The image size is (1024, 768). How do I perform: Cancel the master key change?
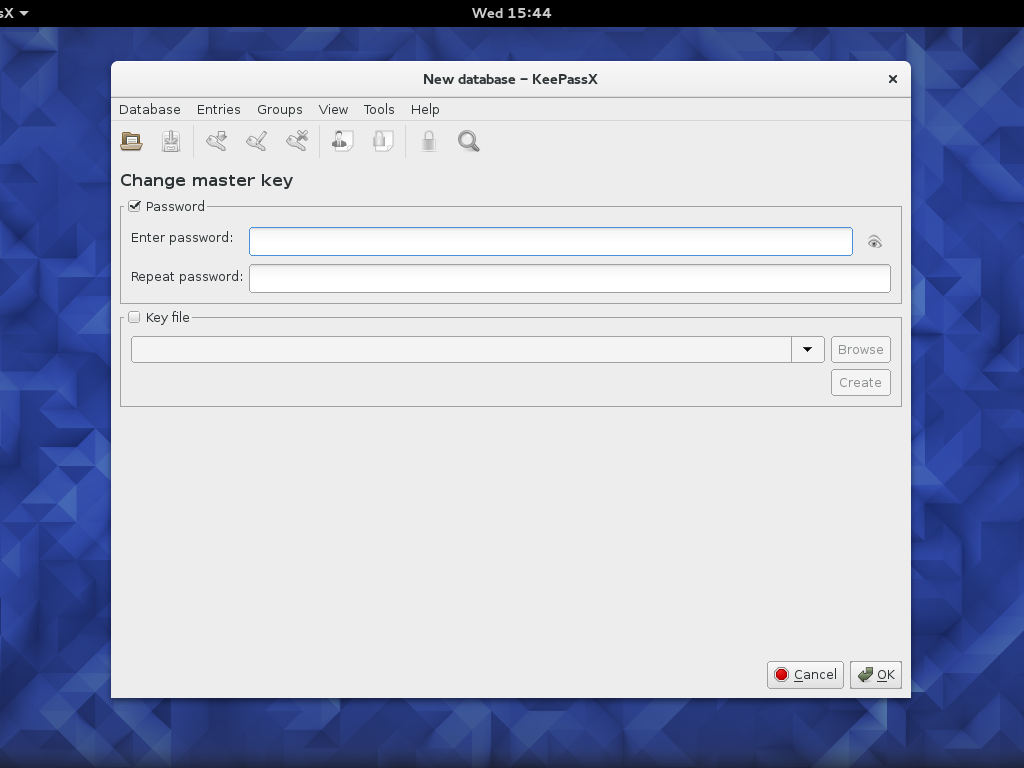805,675
